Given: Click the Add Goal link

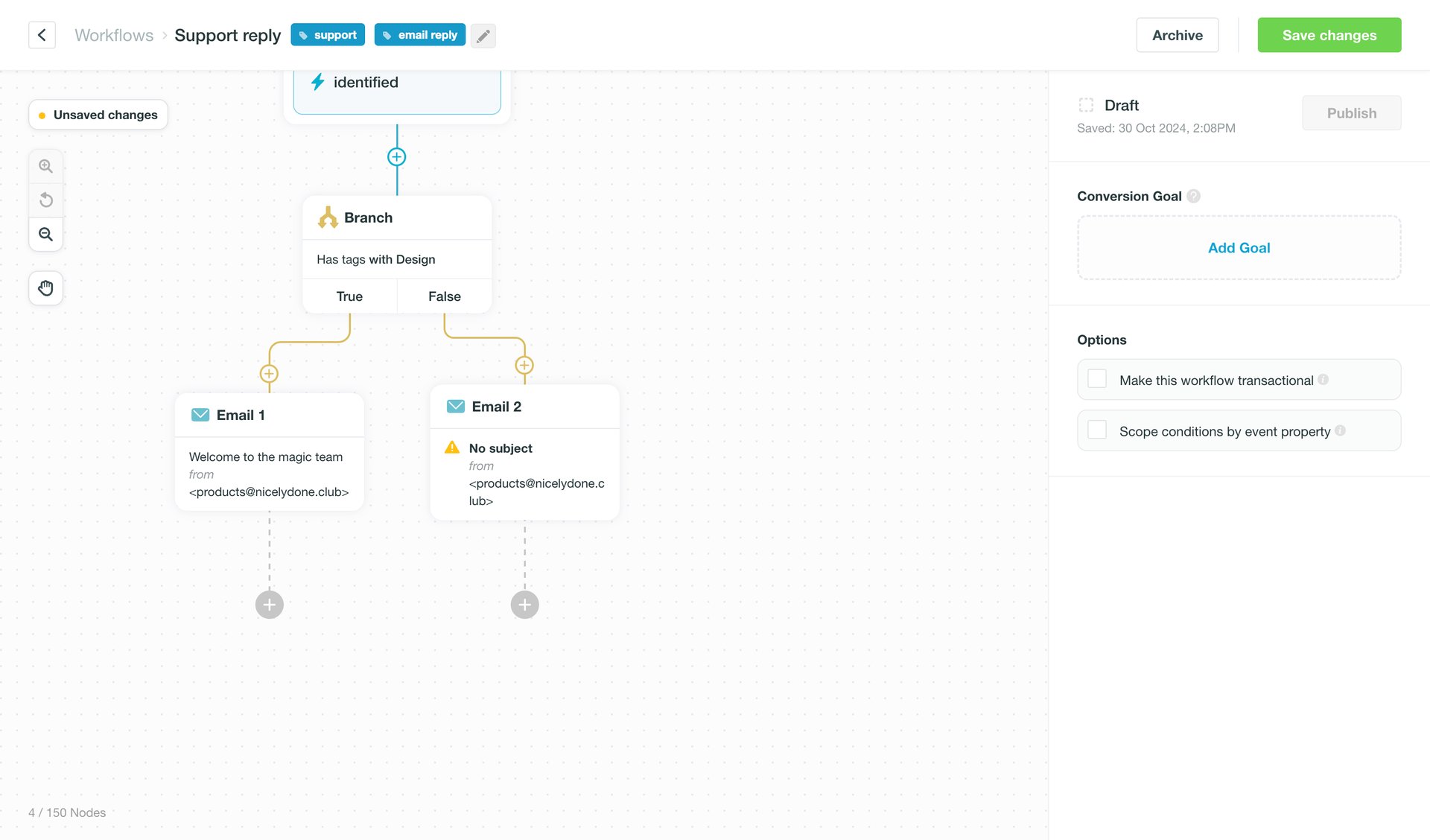Looking at the screenshot, I should [1239, 247].
